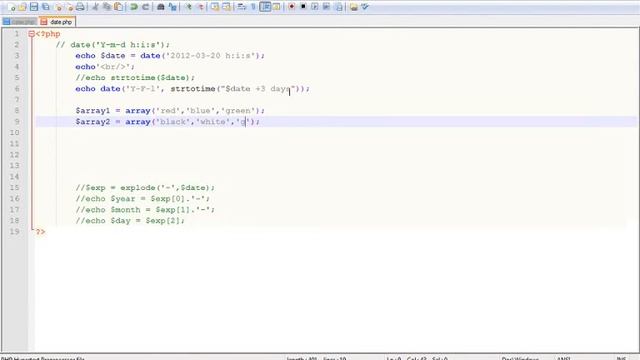Collapse the <?php fold marker on line 1

(x=31, y=34)
